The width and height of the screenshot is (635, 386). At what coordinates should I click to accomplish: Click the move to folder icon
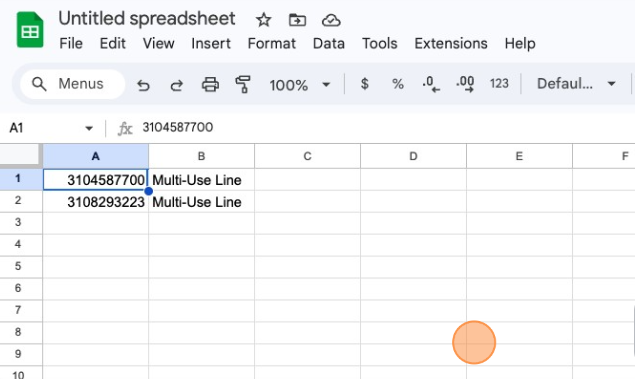pos(297,20)
